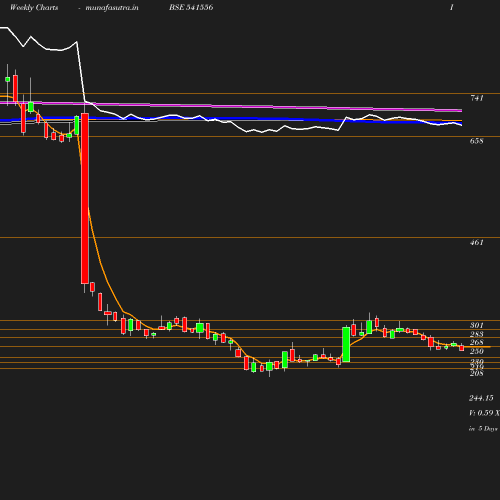Click the 208 price level label
The image size is (500, 500).
476,373
